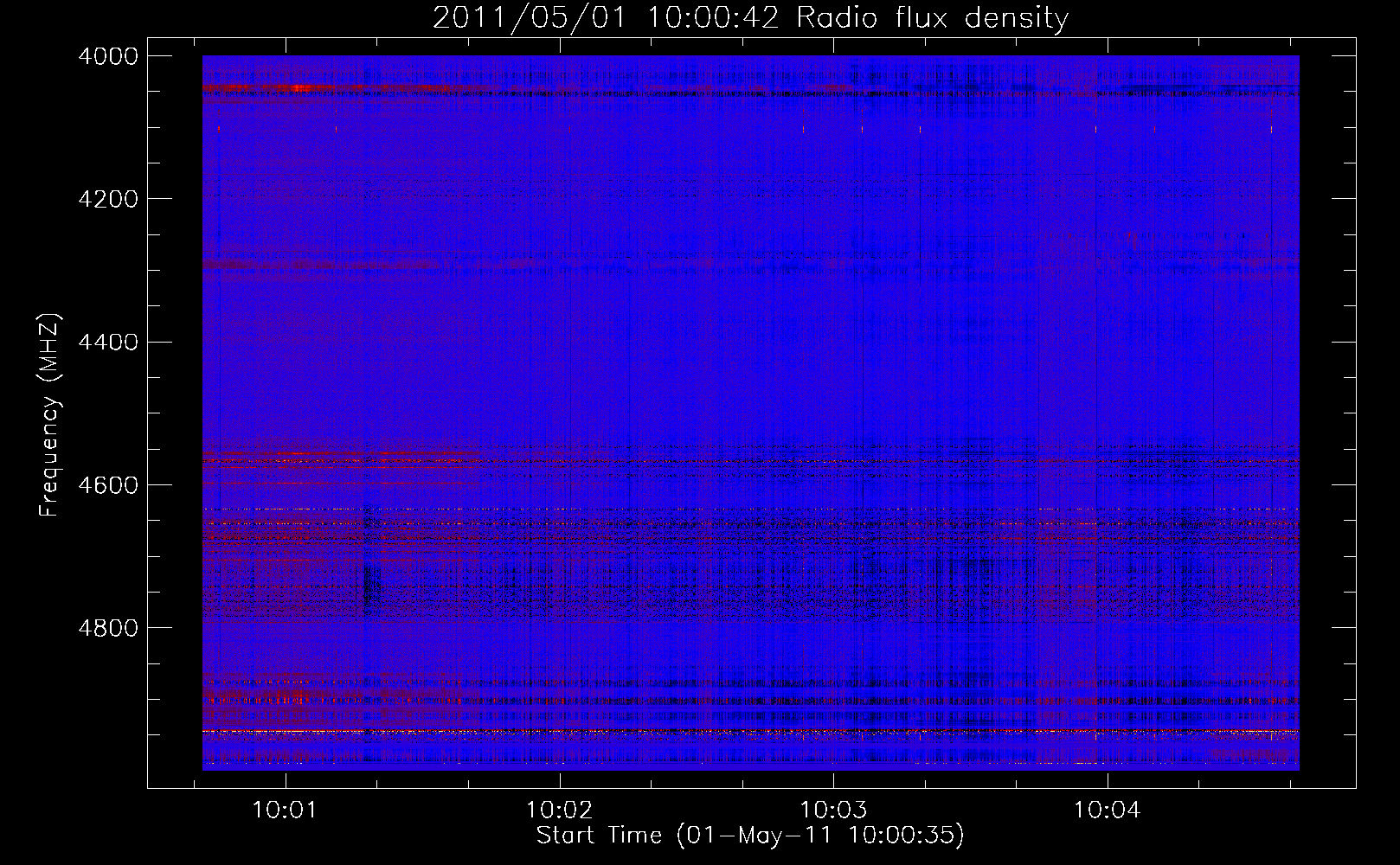Click the 10:01 time tick label

pyautogui.click(x=285, y=811)
